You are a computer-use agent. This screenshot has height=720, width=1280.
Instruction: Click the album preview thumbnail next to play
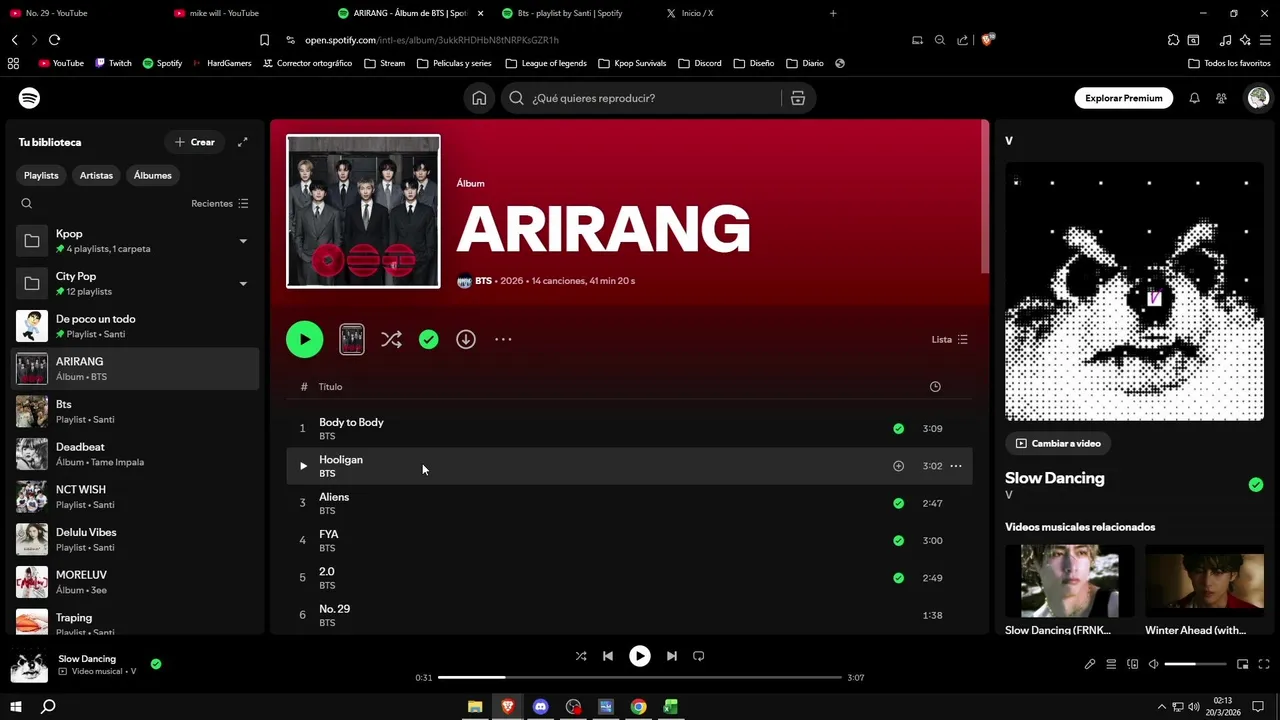pyautogui.click(x=352, y=339)
